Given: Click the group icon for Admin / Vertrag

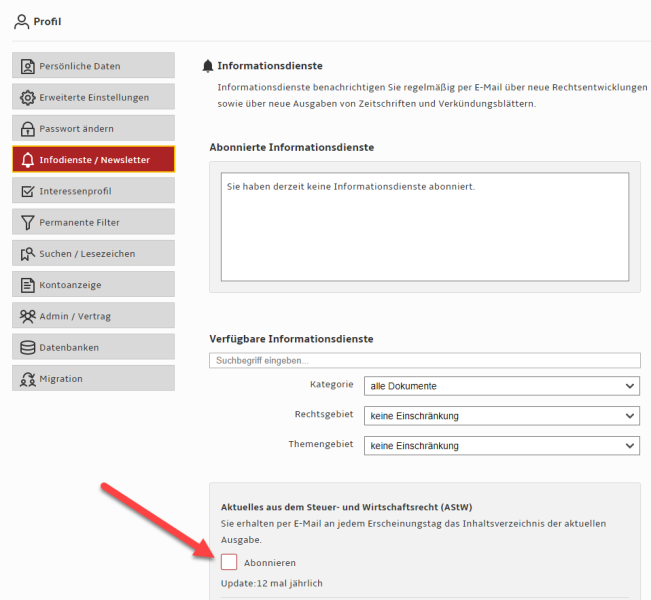Looking at the screenshot, I should pos(28,316).
